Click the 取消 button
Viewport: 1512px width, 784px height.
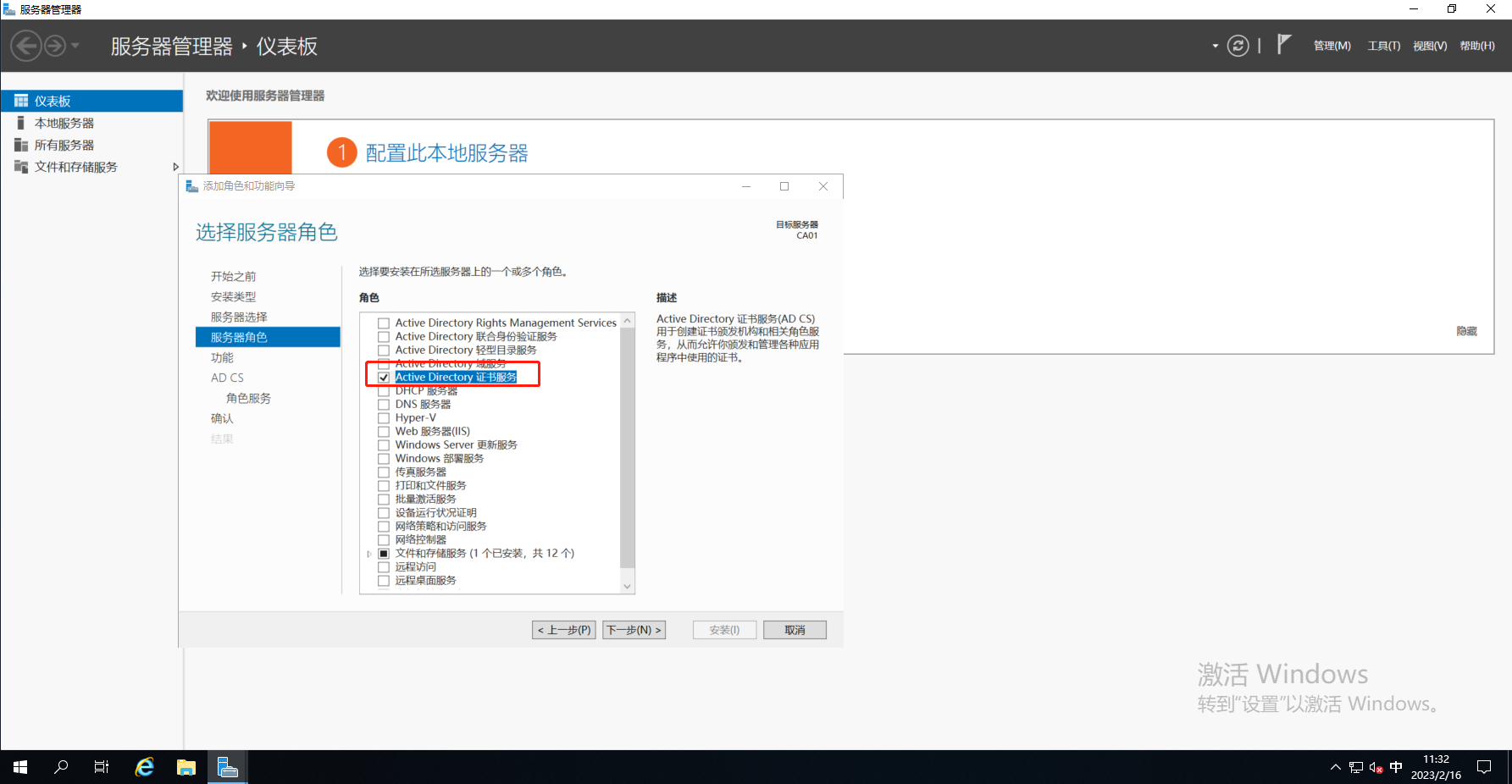click(x=794, y=630)
